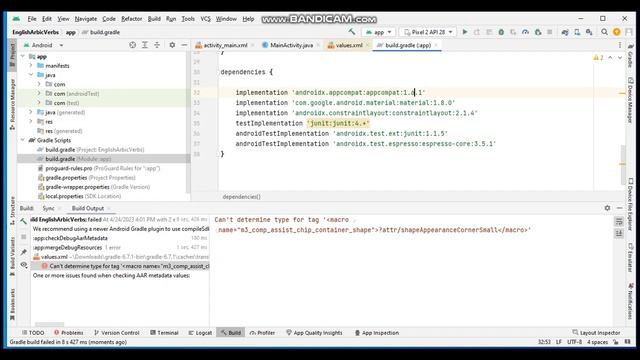This screenshot has height=360, width=640.
Task: Open Project panel gear options
Action: [x=172, y=45]
